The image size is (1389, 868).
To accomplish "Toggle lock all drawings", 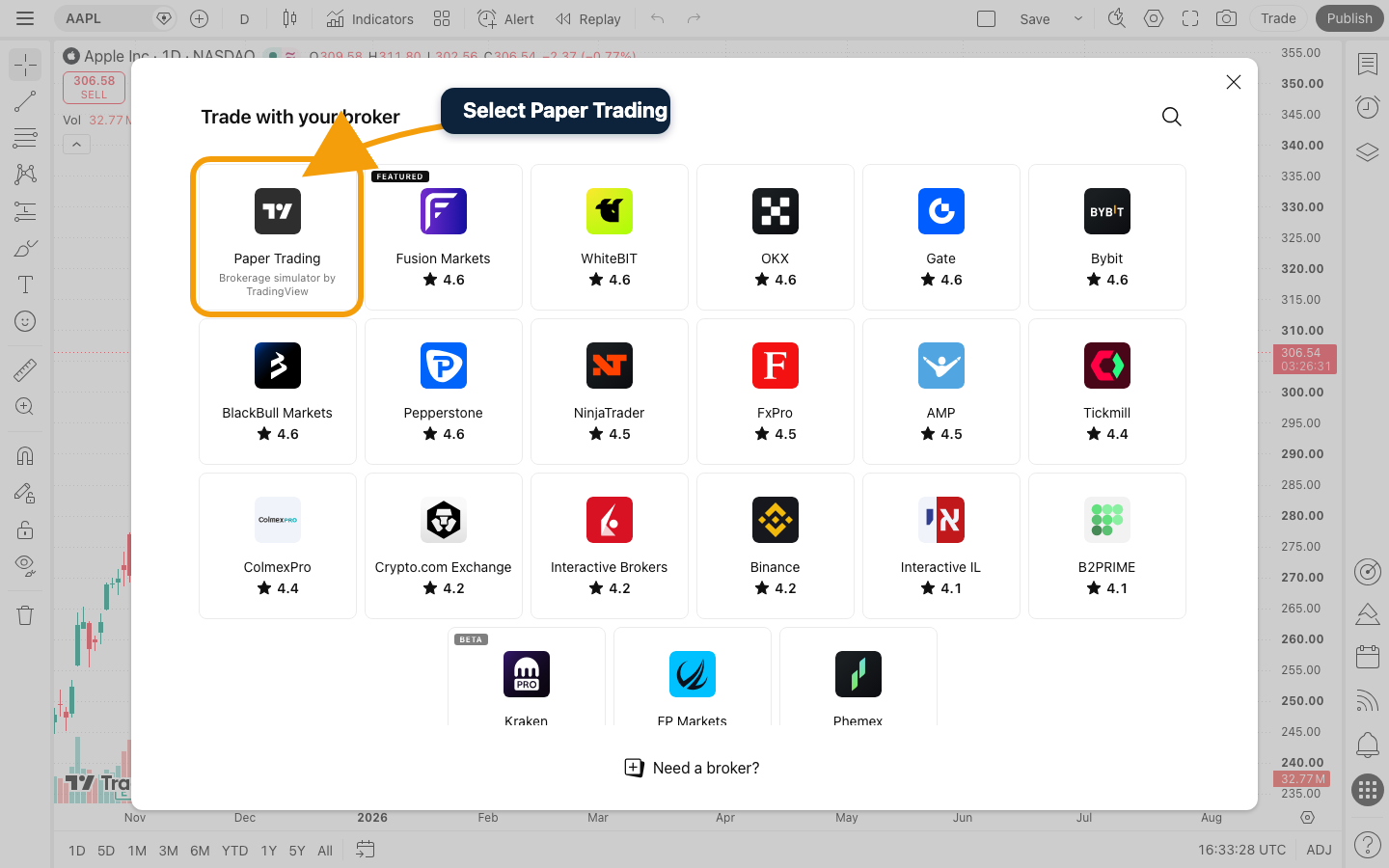I will point(25,529).
